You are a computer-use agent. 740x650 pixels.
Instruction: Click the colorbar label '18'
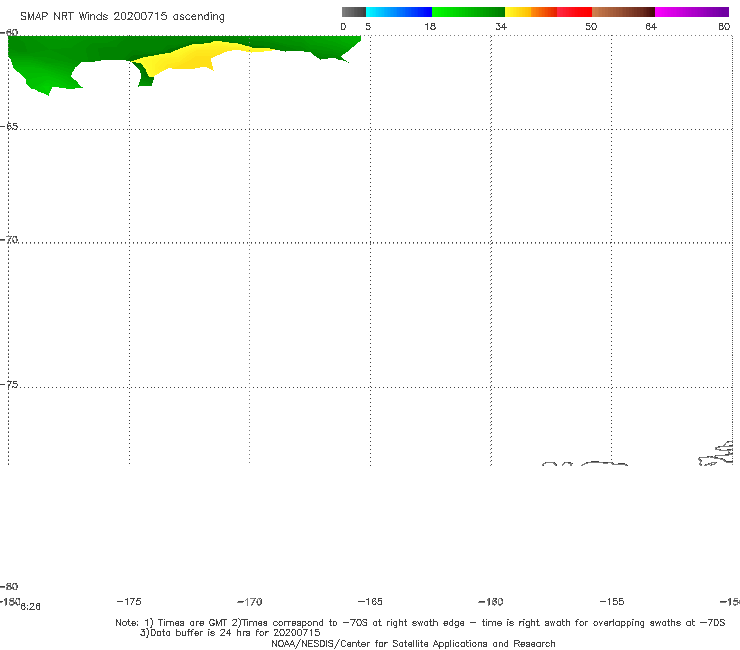pyautogui.click(x=430, y=26)
